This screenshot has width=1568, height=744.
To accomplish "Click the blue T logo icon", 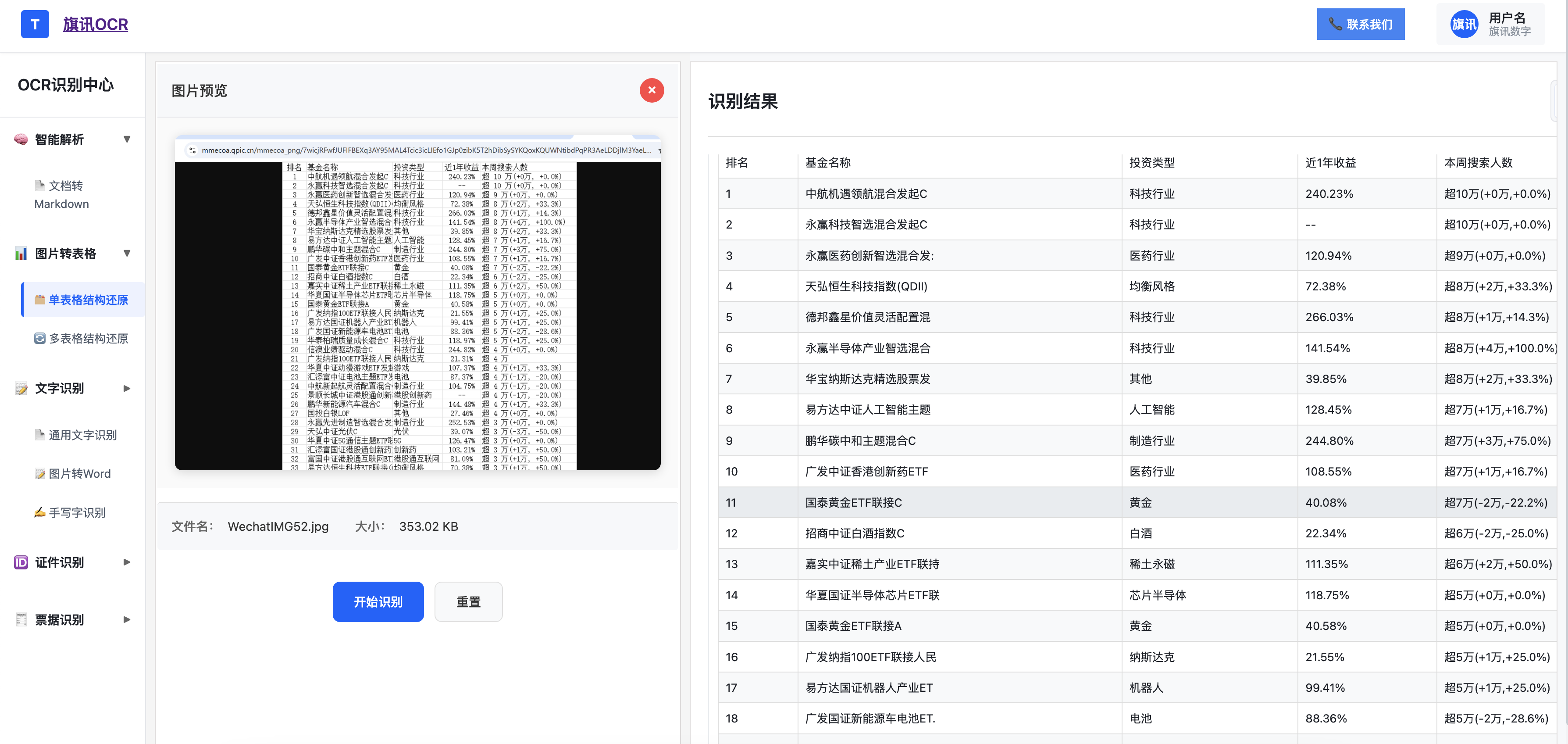I will tap(35, 25).
